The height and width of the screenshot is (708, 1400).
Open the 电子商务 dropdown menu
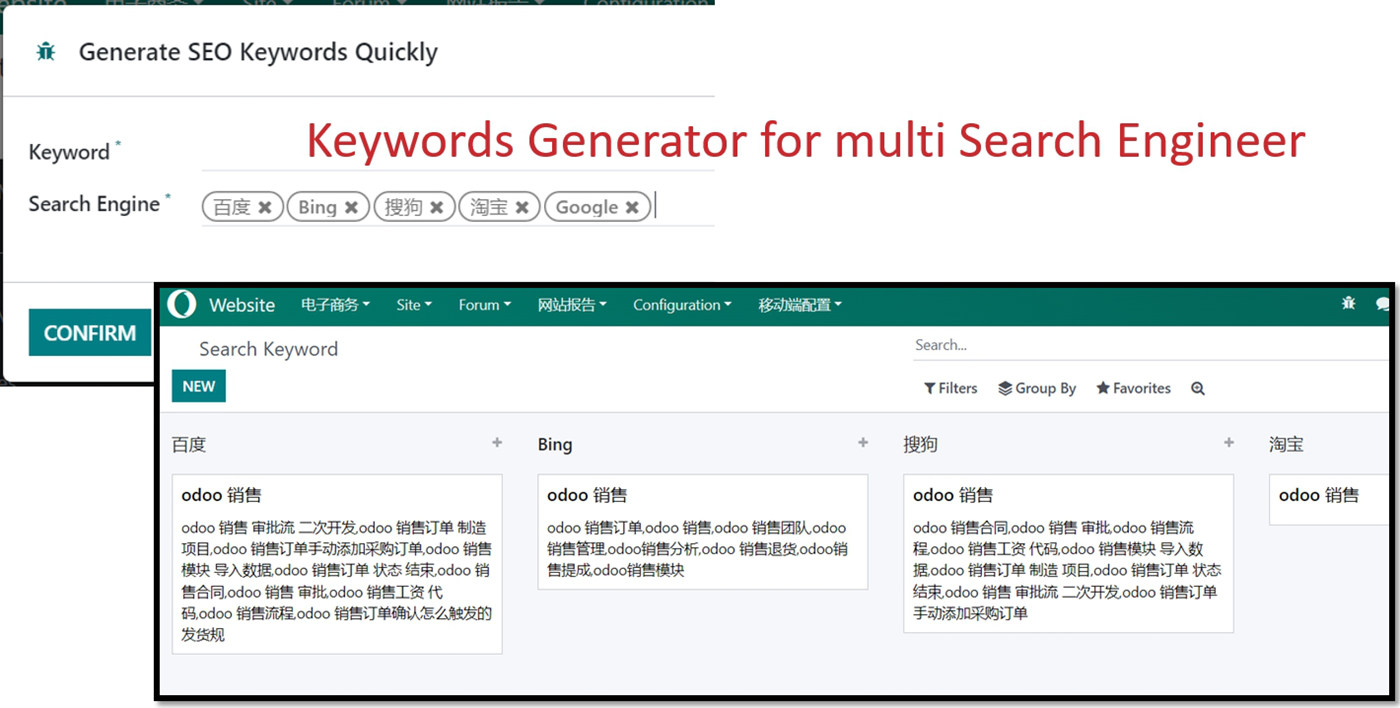(335, 305)
